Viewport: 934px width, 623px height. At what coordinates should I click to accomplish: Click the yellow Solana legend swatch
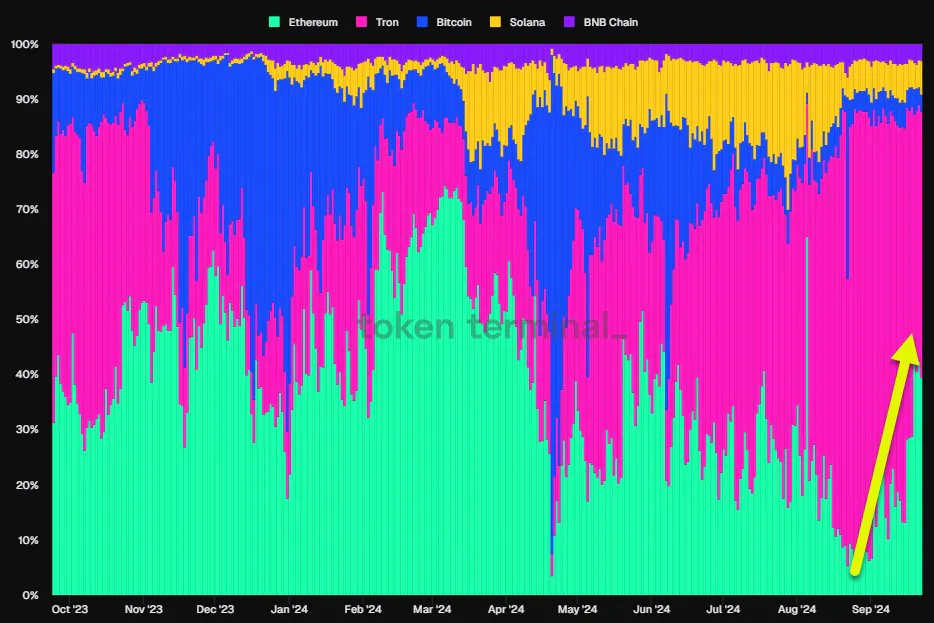click(x=496, y=22)
